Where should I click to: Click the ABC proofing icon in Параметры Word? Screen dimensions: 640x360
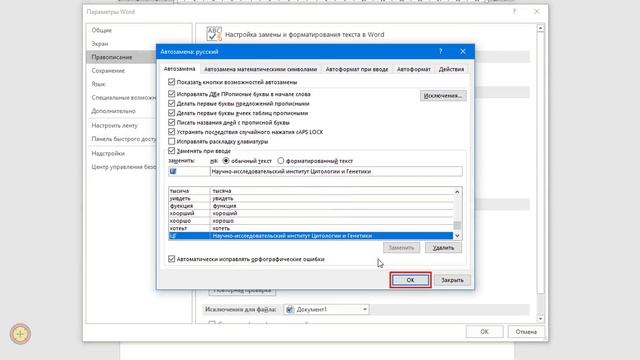214,34
